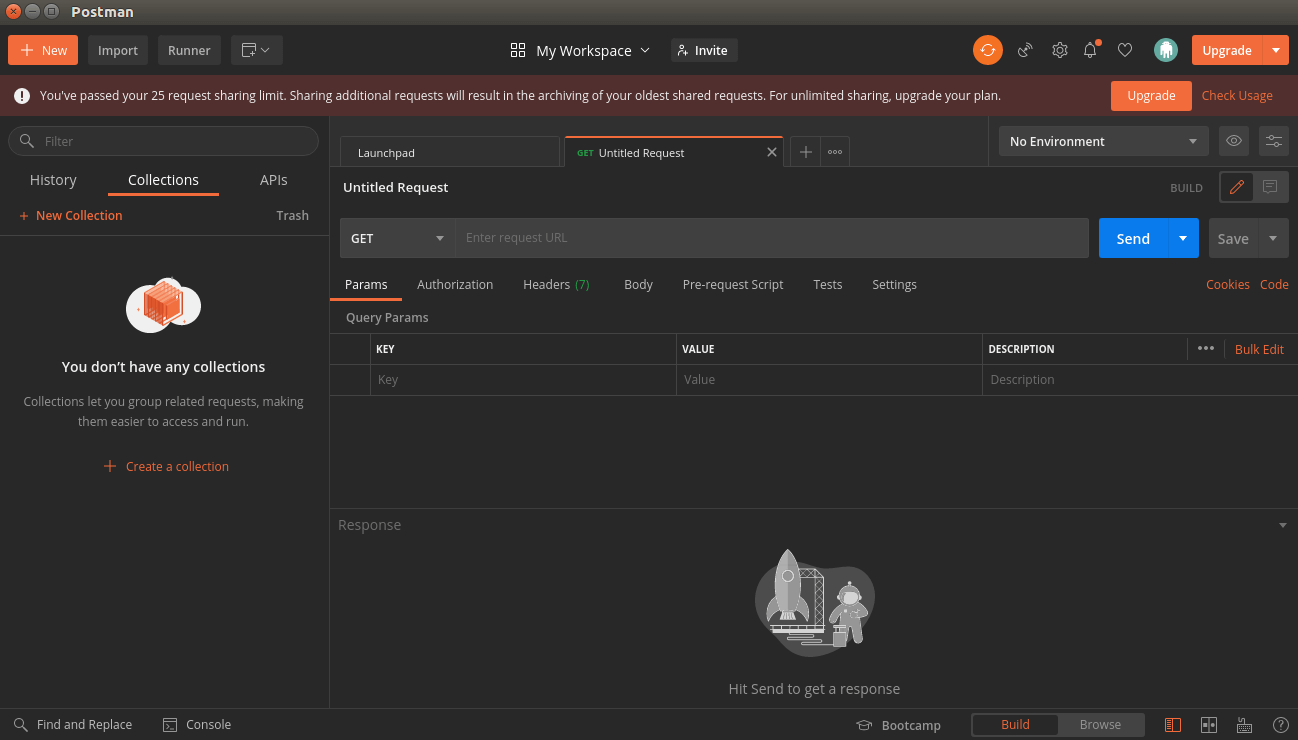Image resolution: width=1298 pixels, height=740 pixels.
Task: Open the Code link
Action: 1274,284
